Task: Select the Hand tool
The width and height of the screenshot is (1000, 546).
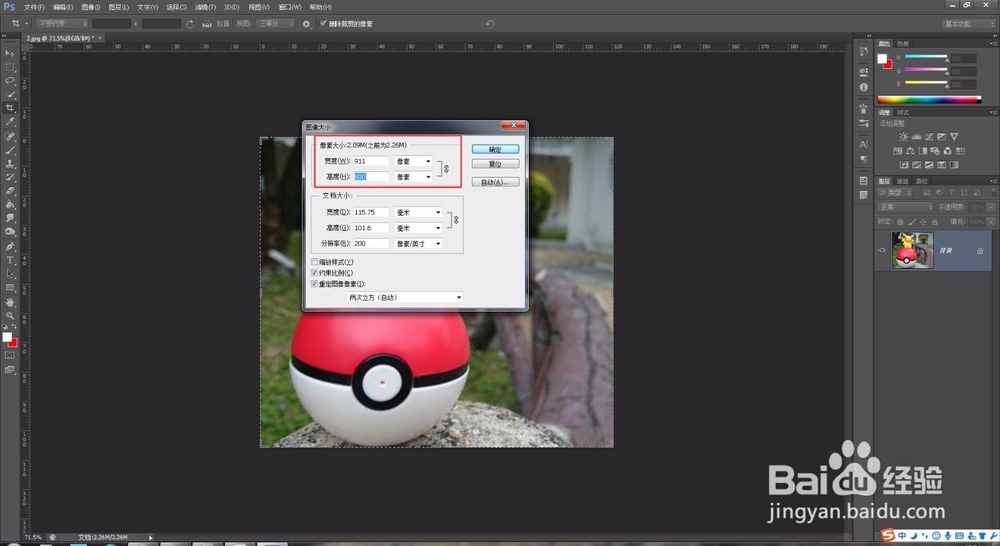Action: pyautogui.click(x=10, y=302)
